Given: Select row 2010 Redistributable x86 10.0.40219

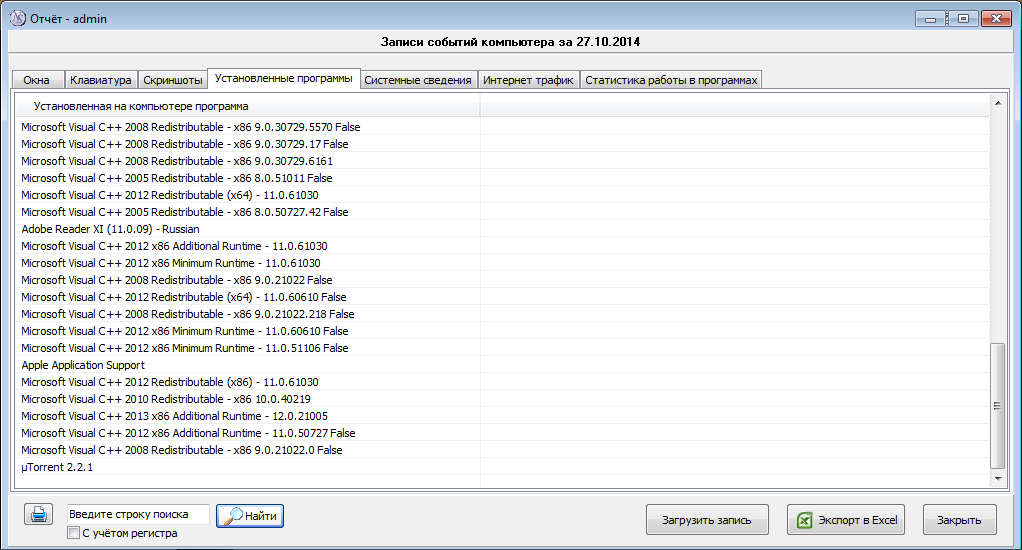Looking at the screenshot, I should coord(502,399).
